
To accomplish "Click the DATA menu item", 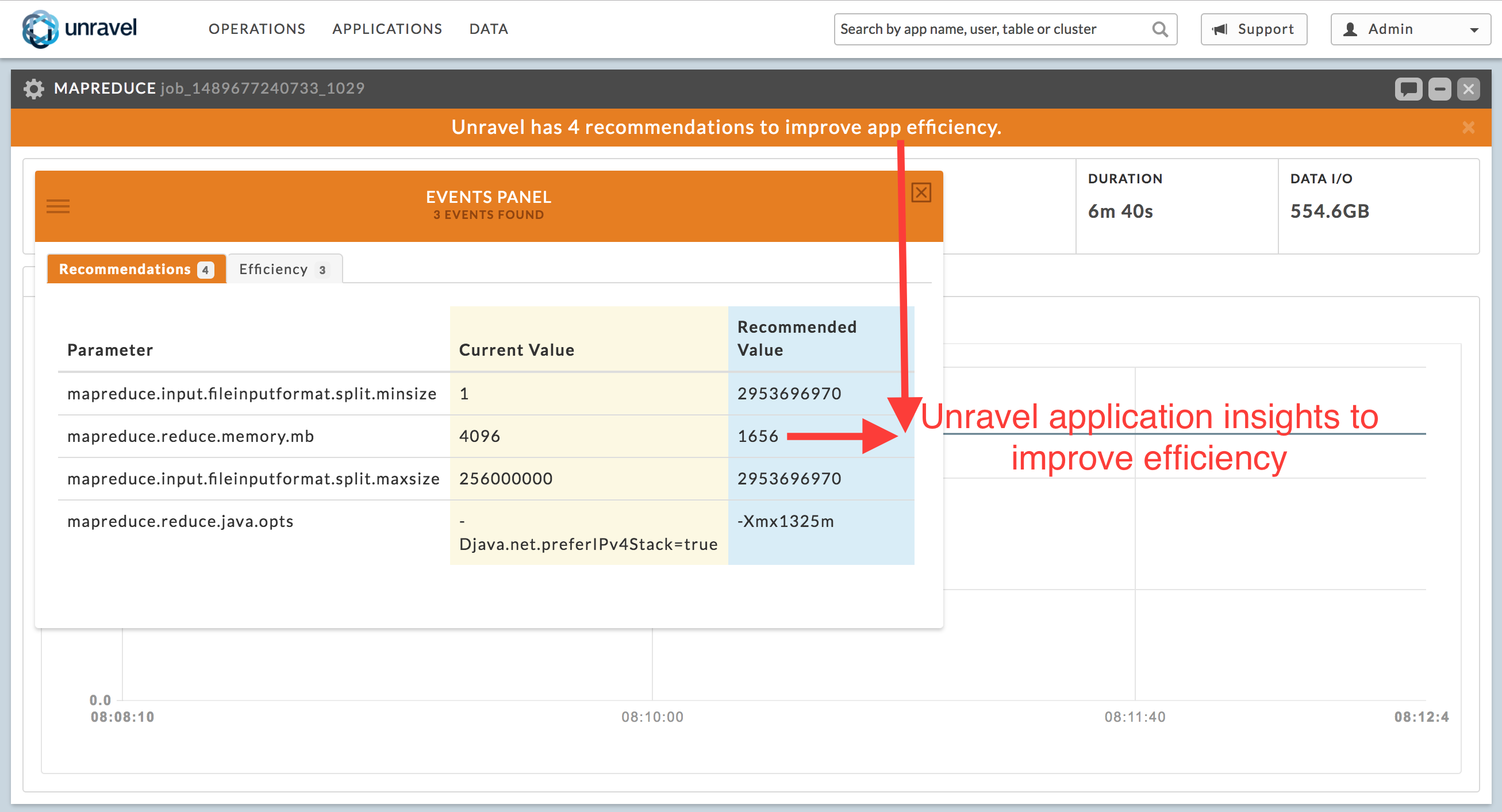I will tap(488, 28).
